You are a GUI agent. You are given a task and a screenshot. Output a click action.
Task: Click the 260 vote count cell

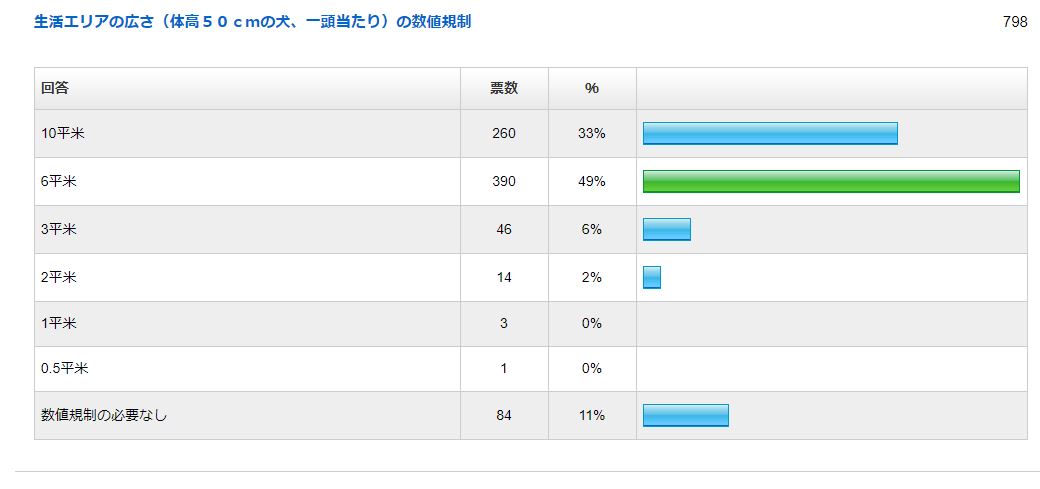click(x=504, y=133)
